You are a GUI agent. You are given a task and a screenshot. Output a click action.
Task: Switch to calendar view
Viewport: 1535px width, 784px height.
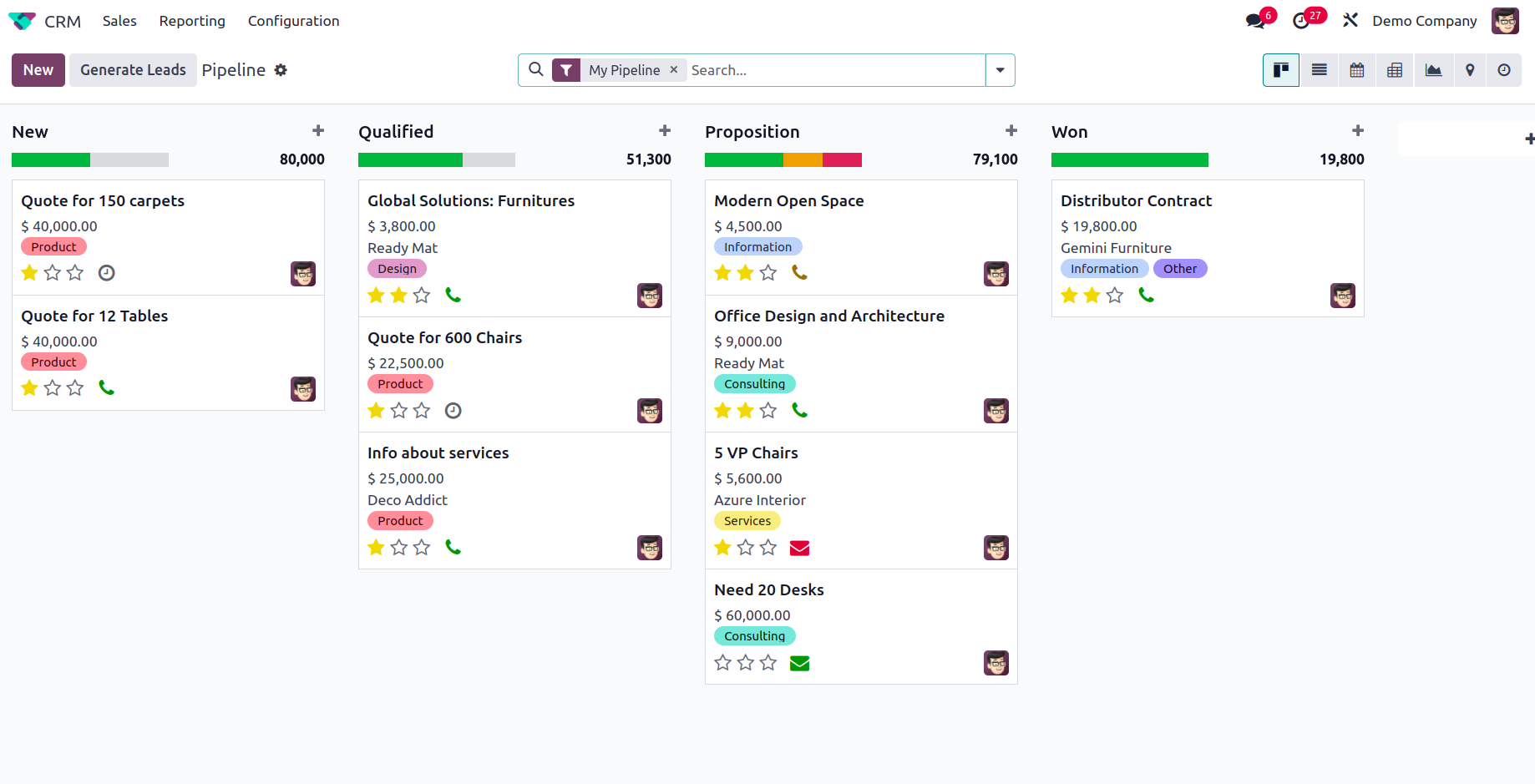(x=1357, y=70)
